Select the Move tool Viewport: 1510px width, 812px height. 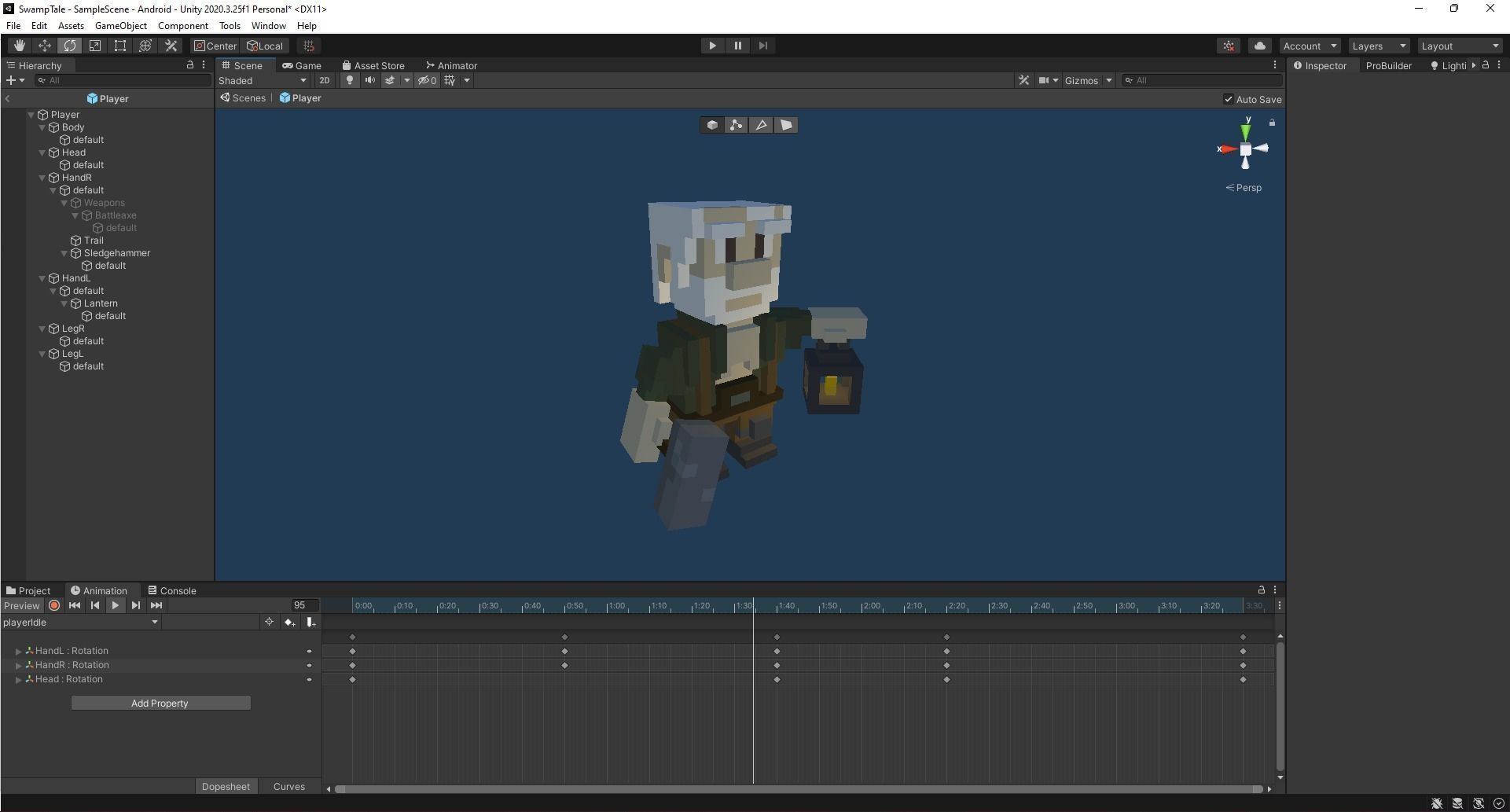pos(45,46)
